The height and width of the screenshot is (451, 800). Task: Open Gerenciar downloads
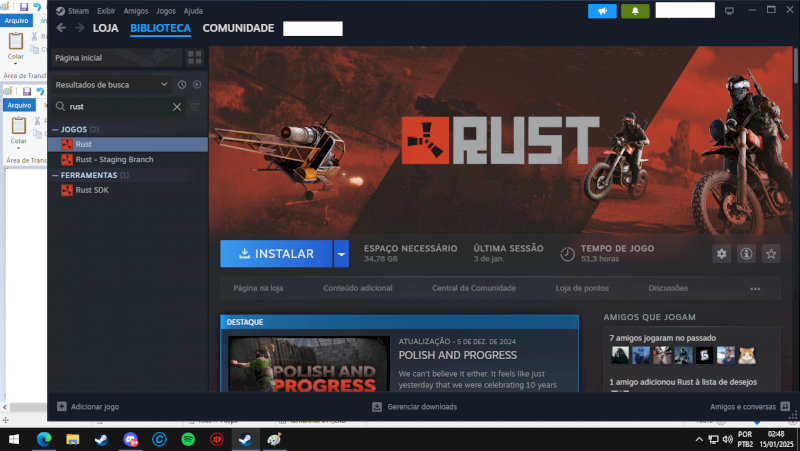click(x=414, y=407)
